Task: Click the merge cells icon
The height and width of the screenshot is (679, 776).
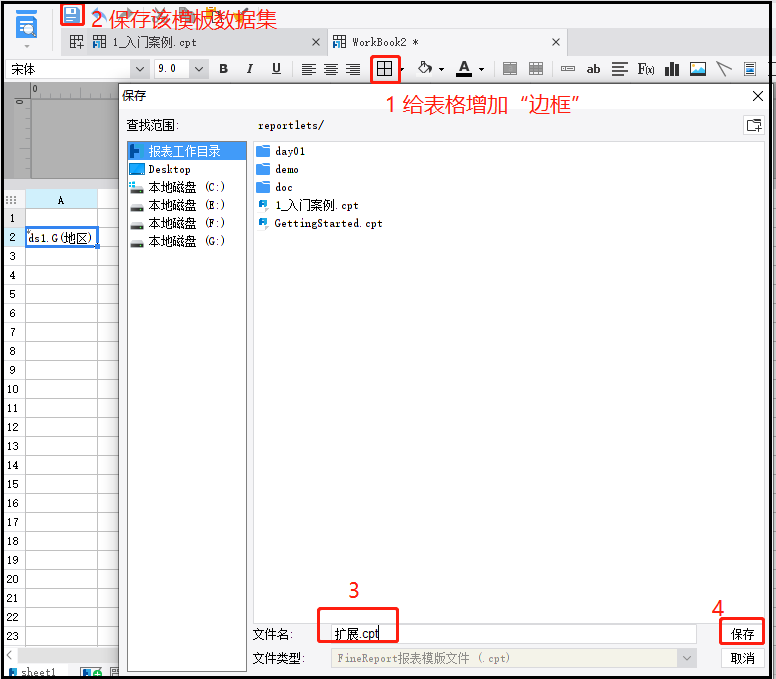Action: tap(510, 69)
